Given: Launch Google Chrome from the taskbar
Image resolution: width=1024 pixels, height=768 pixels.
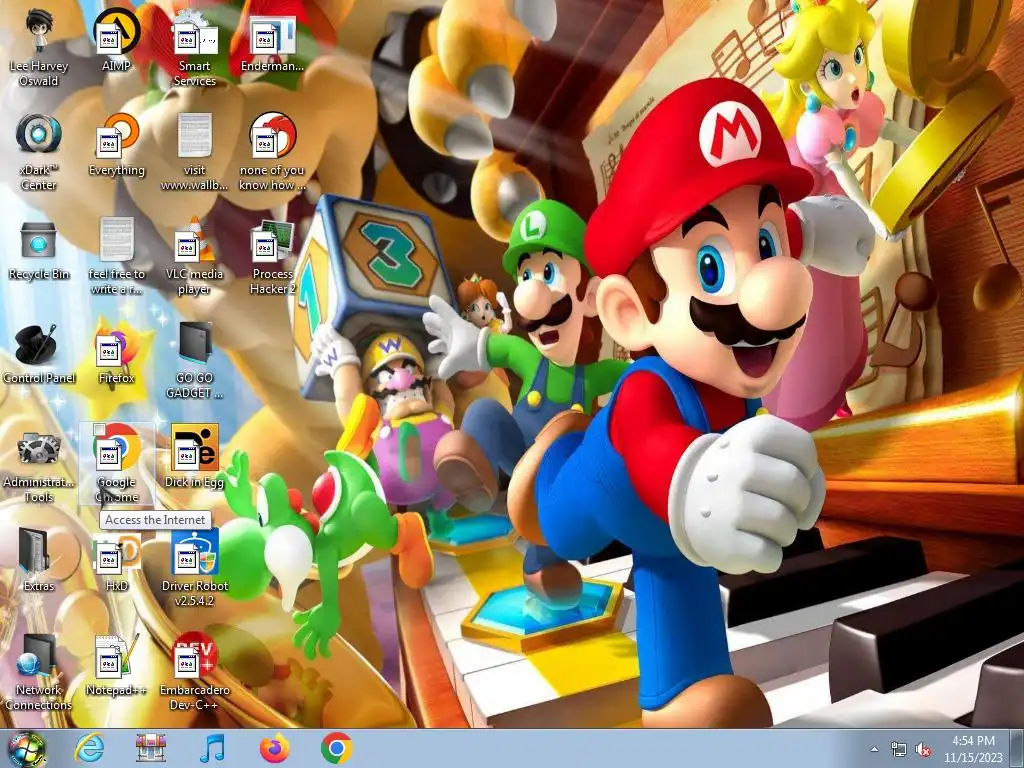Looking at the screenshot, I should [x=337, y=748].
